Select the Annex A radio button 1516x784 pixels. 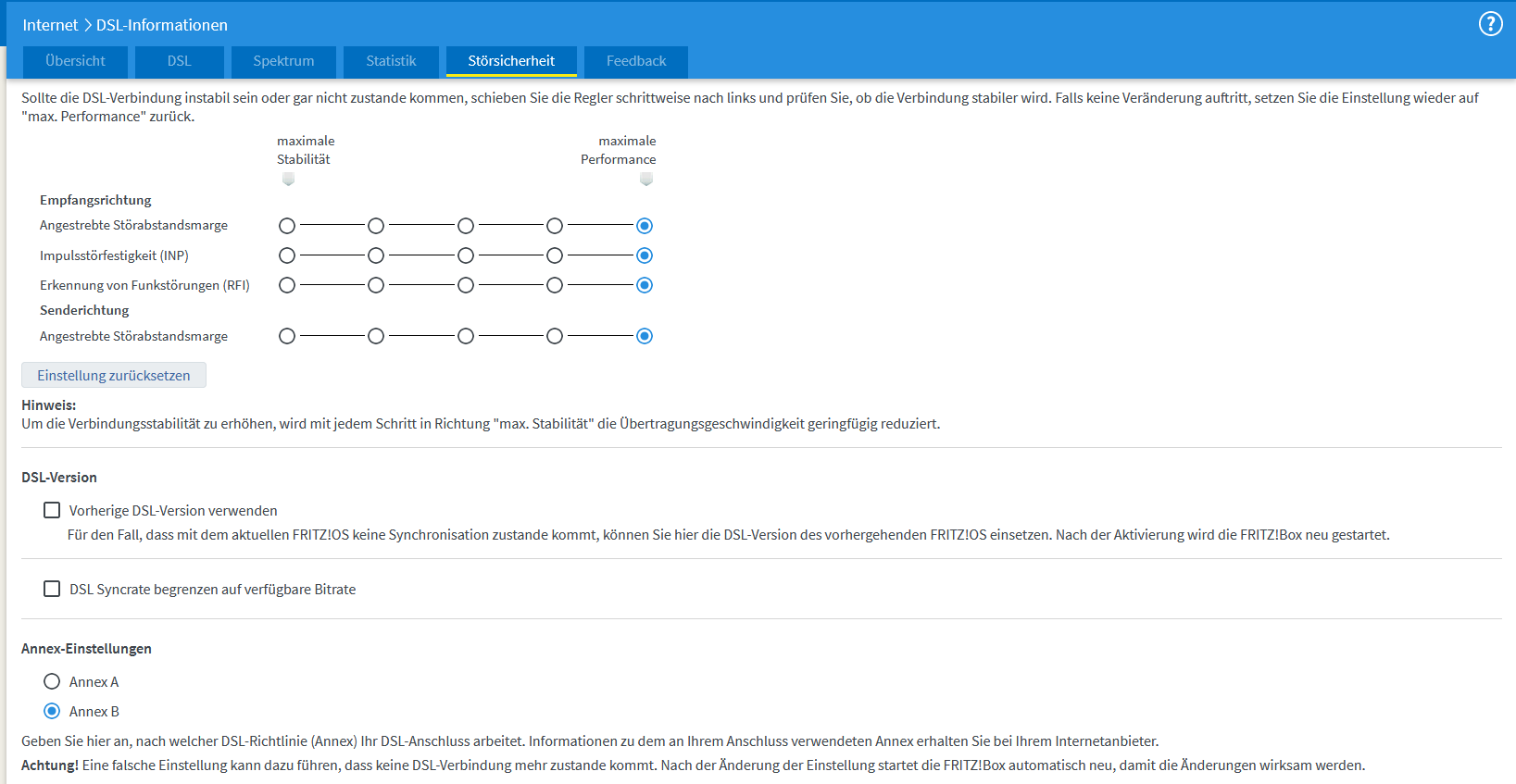pos(52,681)
